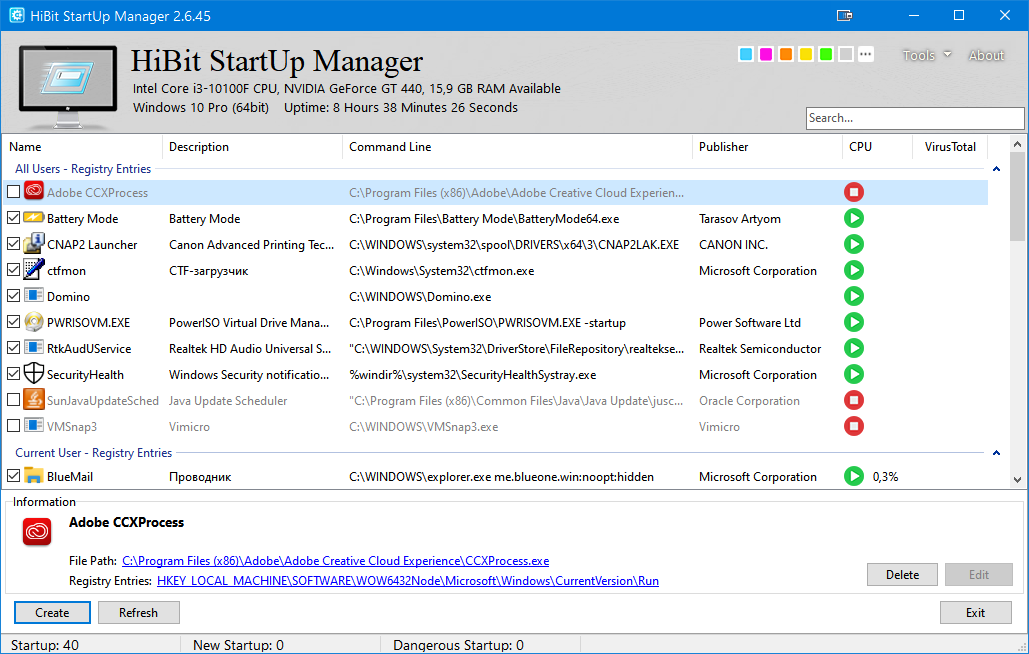Screen dimensions: 1029x654
Task: Click the Create button
Action: [52, 613]
